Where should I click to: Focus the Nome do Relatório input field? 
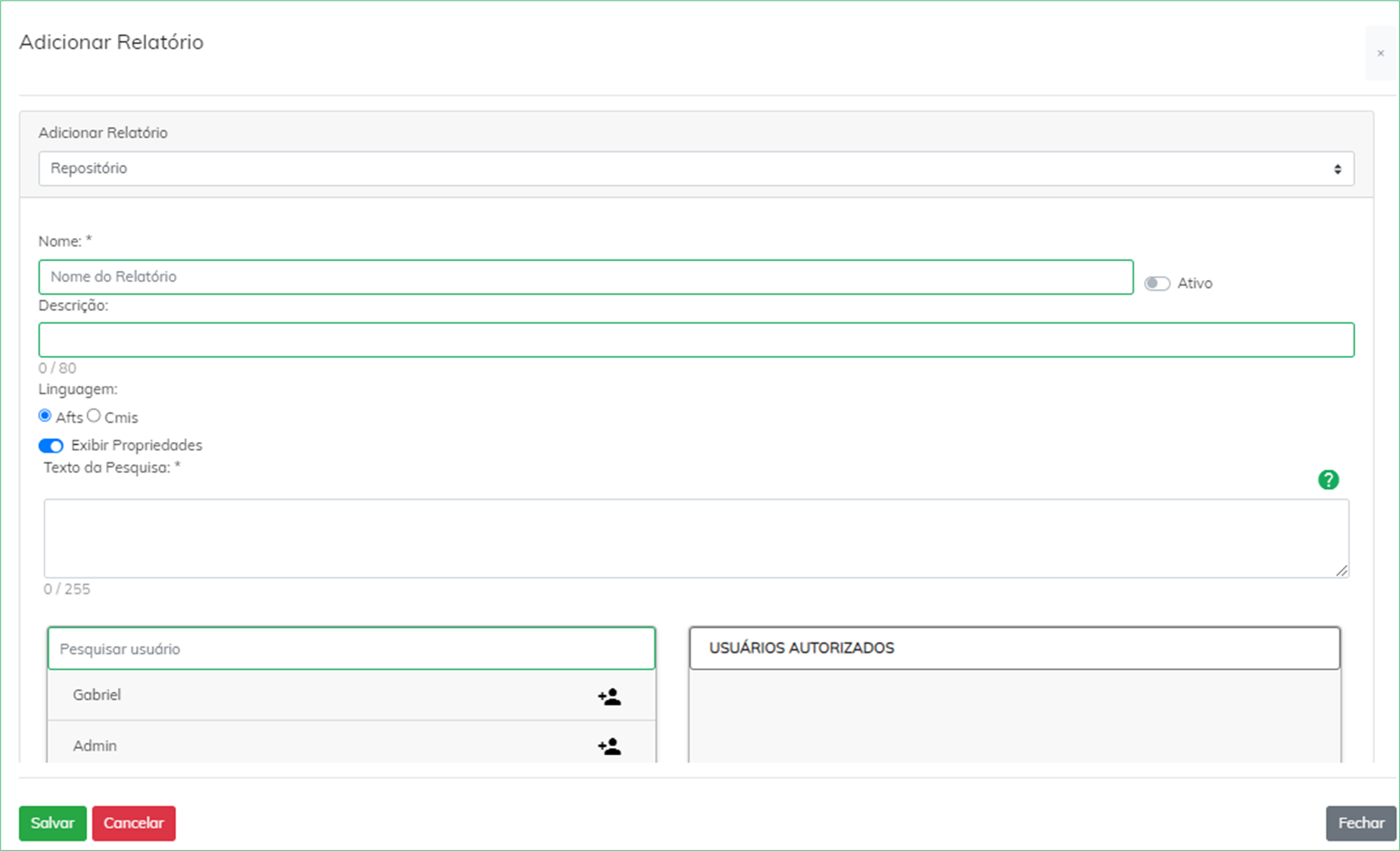point(586,277)
